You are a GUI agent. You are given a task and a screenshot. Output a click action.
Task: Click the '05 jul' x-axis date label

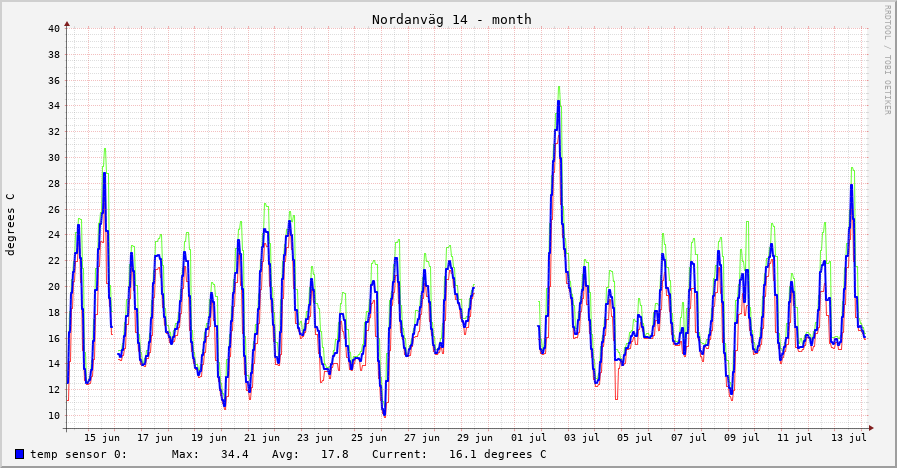(x=634, y=438)
